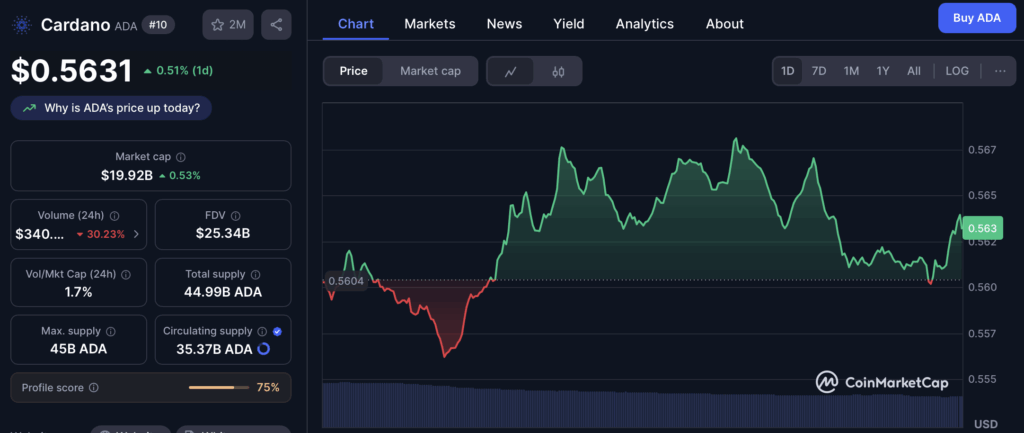Click the 0.567 axis label
This screenshot has height=433, width=1024.
click(982, 150)
